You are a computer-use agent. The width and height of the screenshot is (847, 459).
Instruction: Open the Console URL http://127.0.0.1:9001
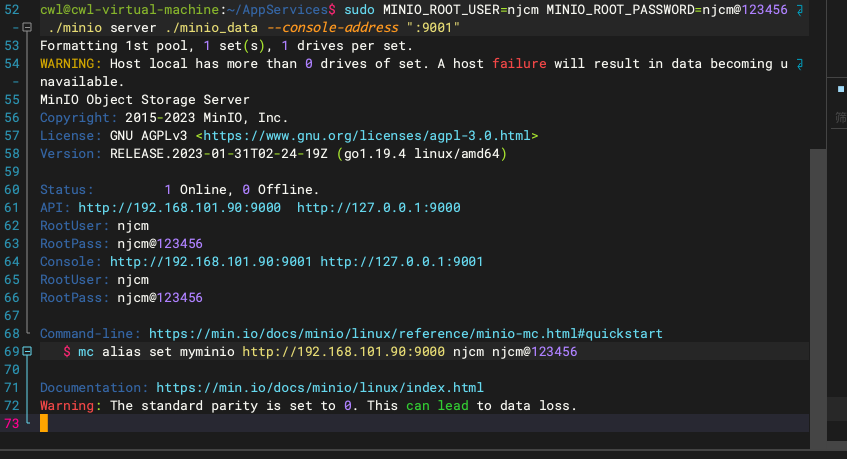pos(401,261)
